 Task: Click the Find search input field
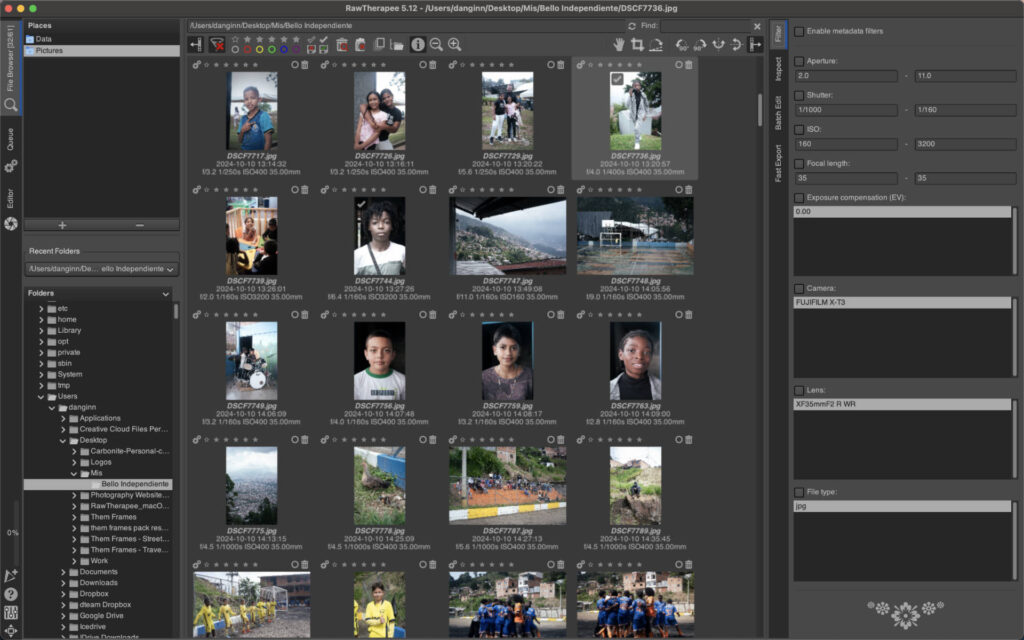point(705,26)
